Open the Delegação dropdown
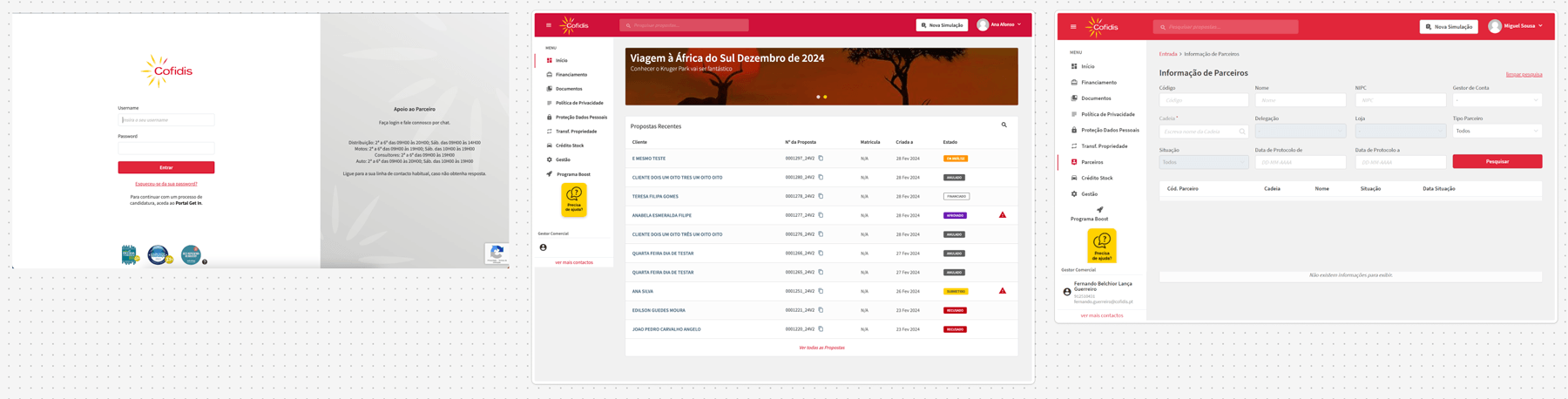Image resolution: width=1568 pixels, height=399 pixels. click(1301, 131)
